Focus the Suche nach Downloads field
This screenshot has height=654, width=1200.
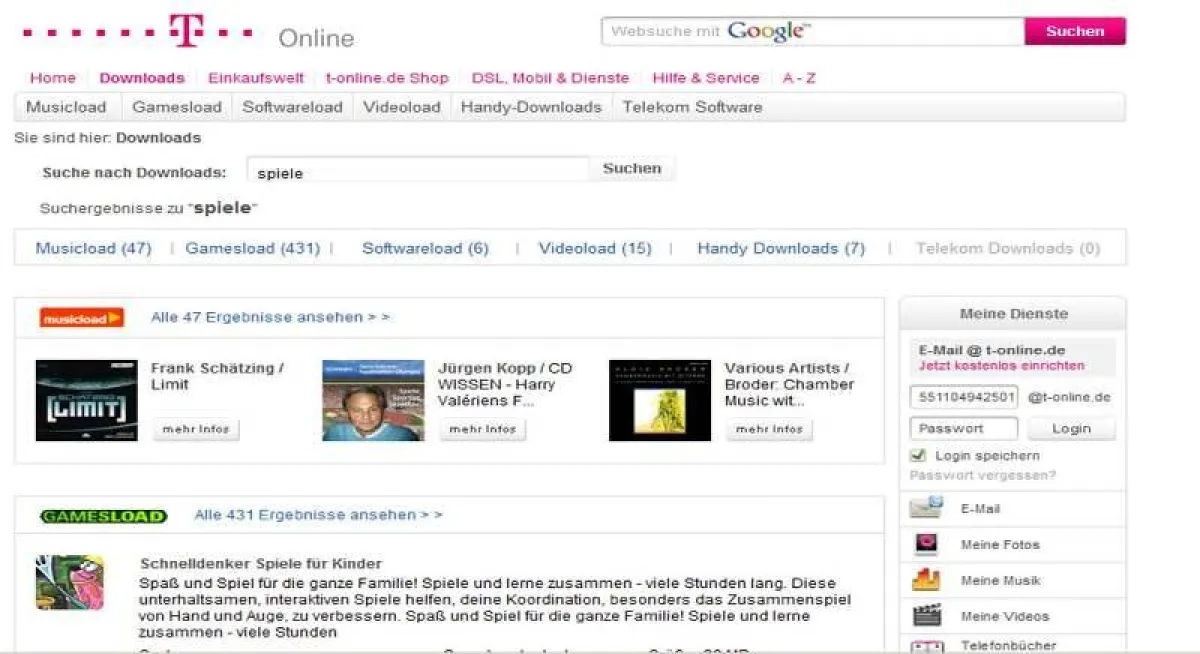click(417, 172)
